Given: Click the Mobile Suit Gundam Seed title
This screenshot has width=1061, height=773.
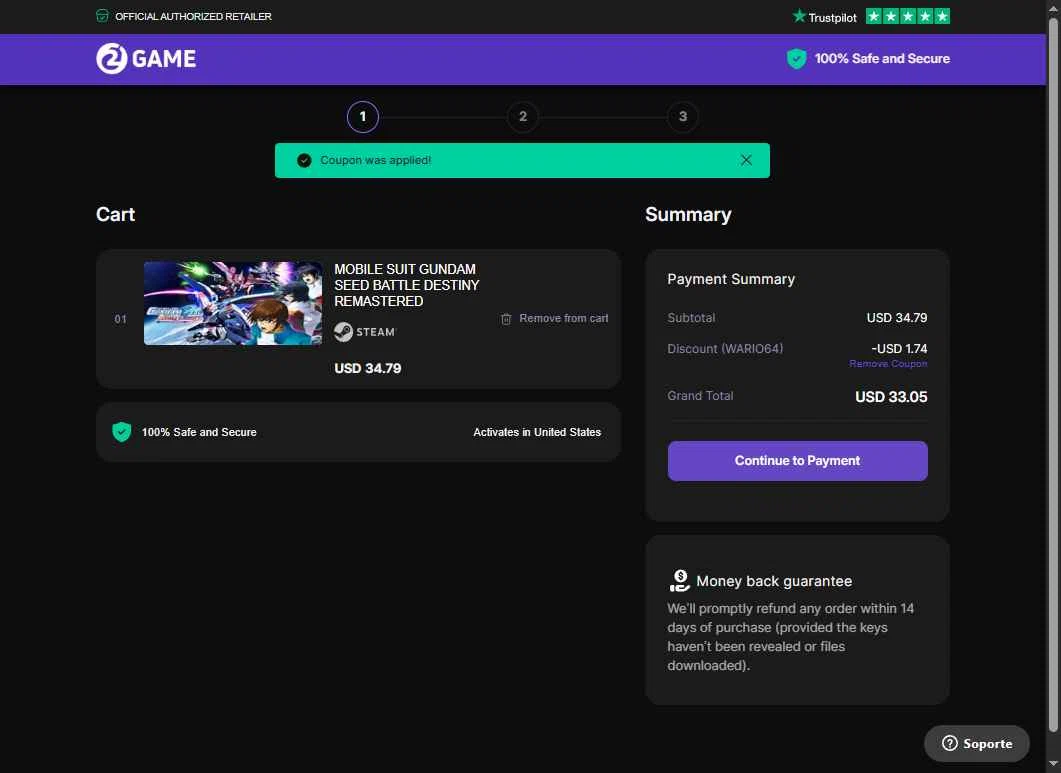Looking at the screenshot, I should click(x=407, y=285).
